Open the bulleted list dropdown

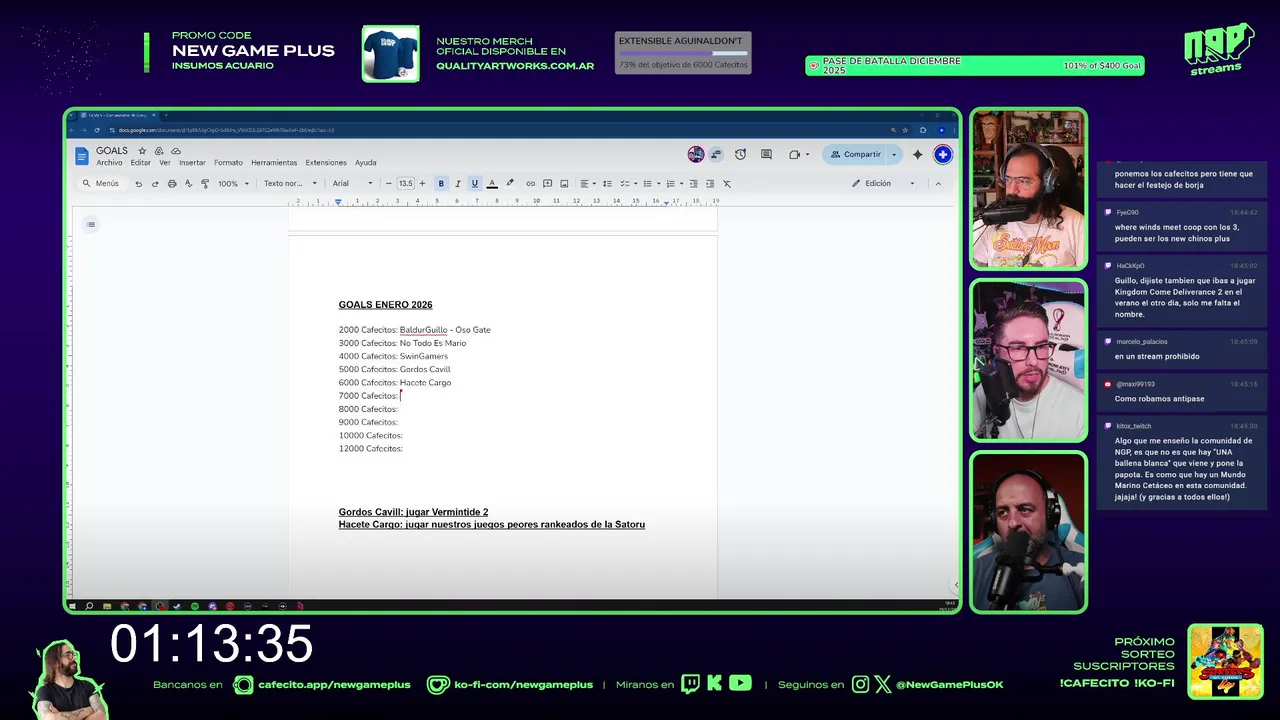point(650,184)
